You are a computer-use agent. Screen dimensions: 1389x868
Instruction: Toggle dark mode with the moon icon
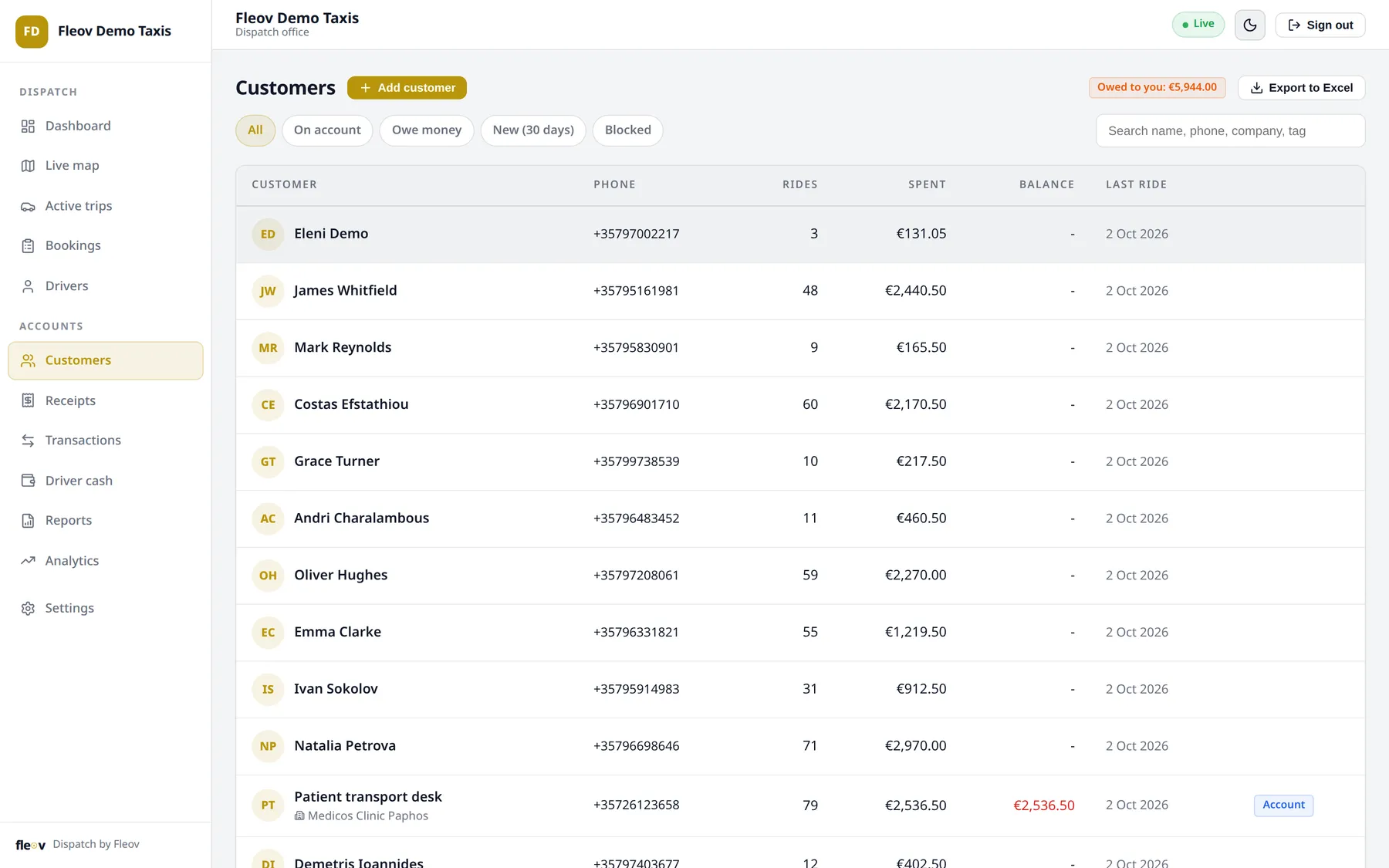pos(1250,25)
